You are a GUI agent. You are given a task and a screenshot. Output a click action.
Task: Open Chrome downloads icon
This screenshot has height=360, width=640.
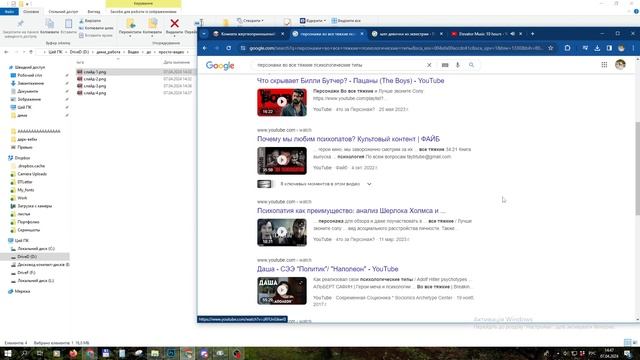597,48
